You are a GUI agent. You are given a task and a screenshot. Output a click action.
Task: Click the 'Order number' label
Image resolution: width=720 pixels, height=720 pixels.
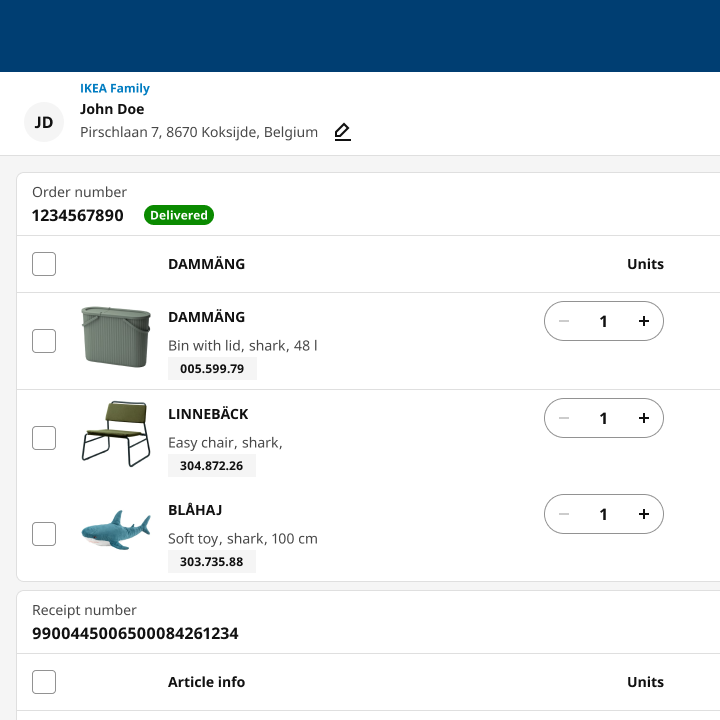tap(79, 192)
